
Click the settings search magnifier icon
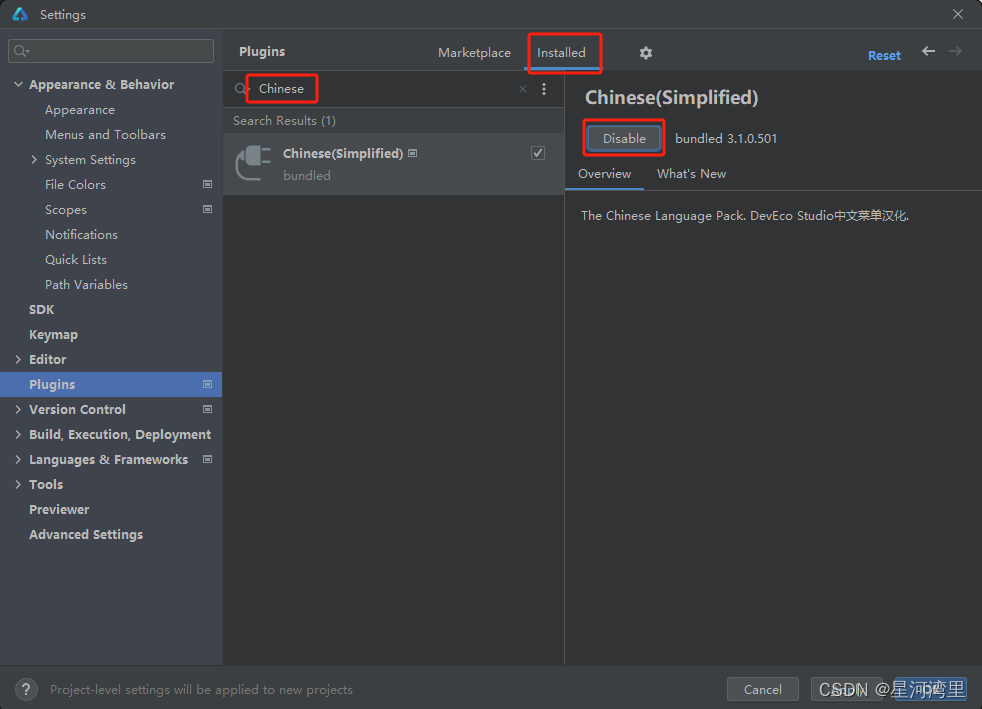(21, 51)
